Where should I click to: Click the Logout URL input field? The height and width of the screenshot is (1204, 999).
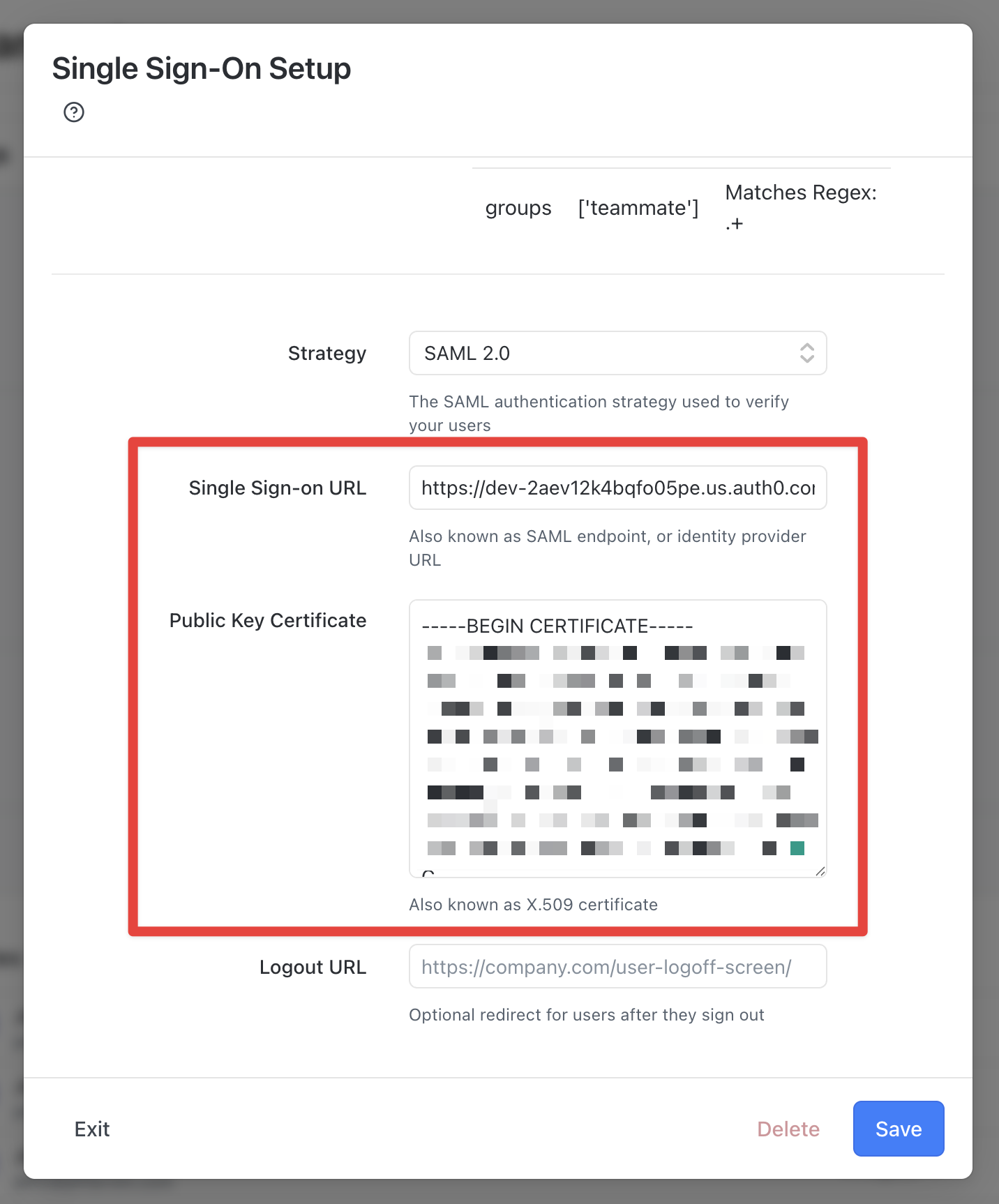[x=617, y=966]
